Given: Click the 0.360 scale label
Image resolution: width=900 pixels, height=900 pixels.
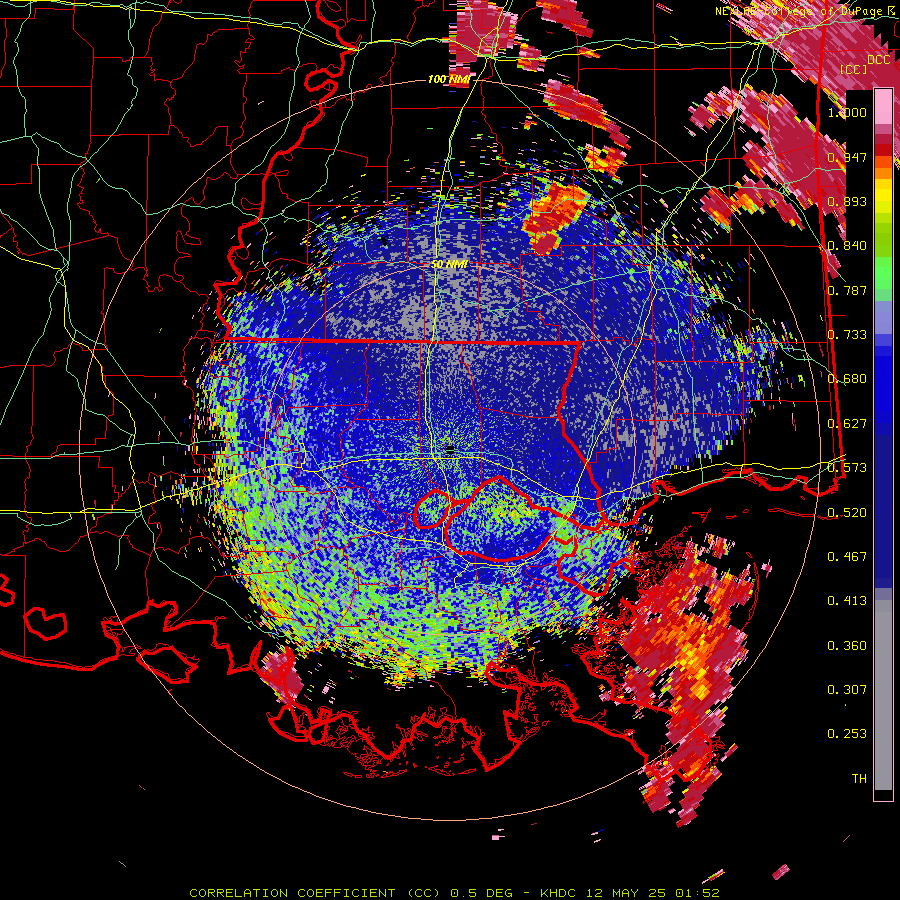Looking at the screenshot, I should point(847,646).
